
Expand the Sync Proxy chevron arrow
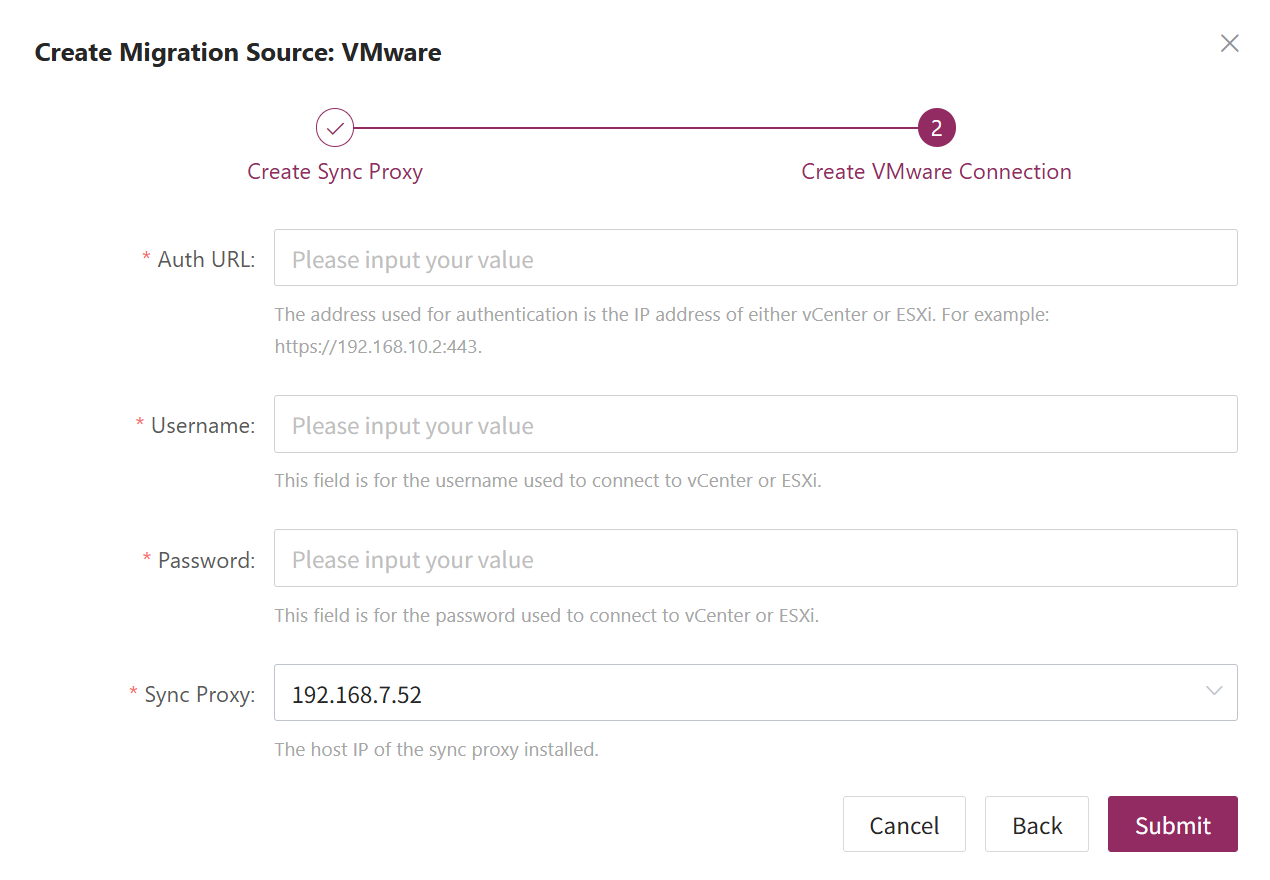coord(1215,692)
